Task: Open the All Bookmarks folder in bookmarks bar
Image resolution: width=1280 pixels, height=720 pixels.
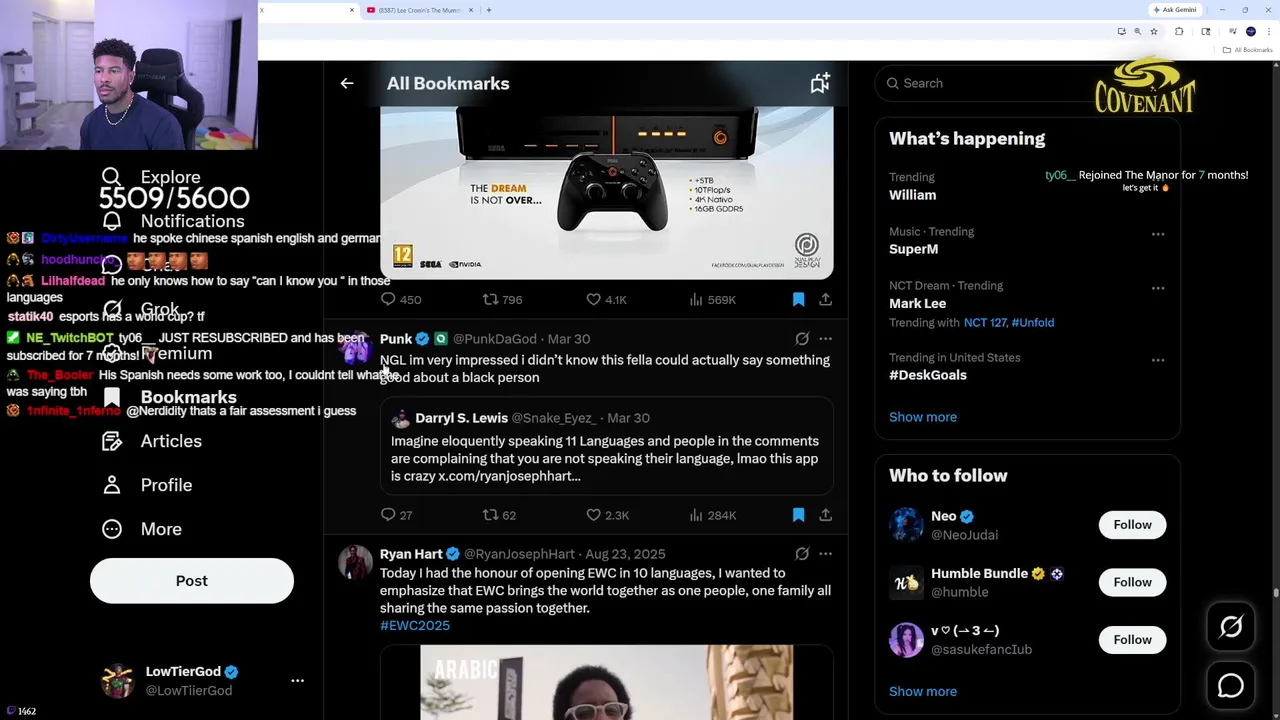Action: pos(1248,50)
